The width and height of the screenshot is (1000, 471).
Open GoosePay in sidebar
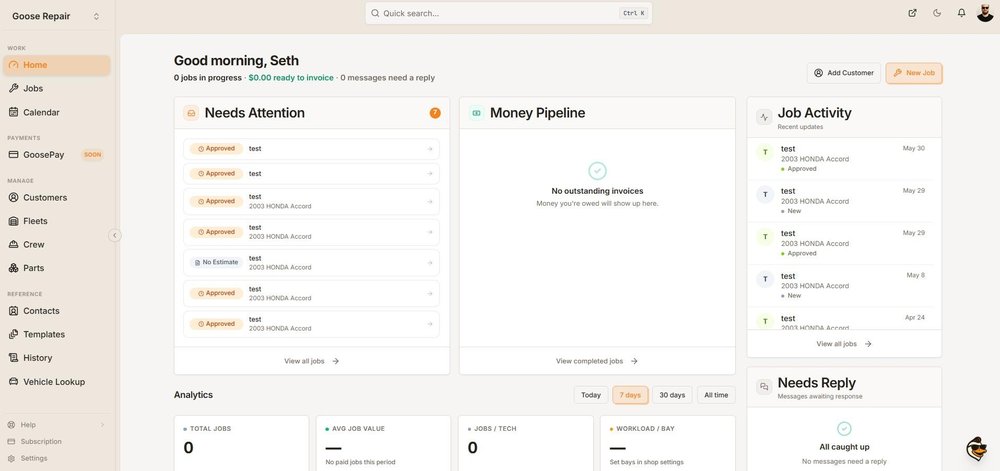point(57,154)
